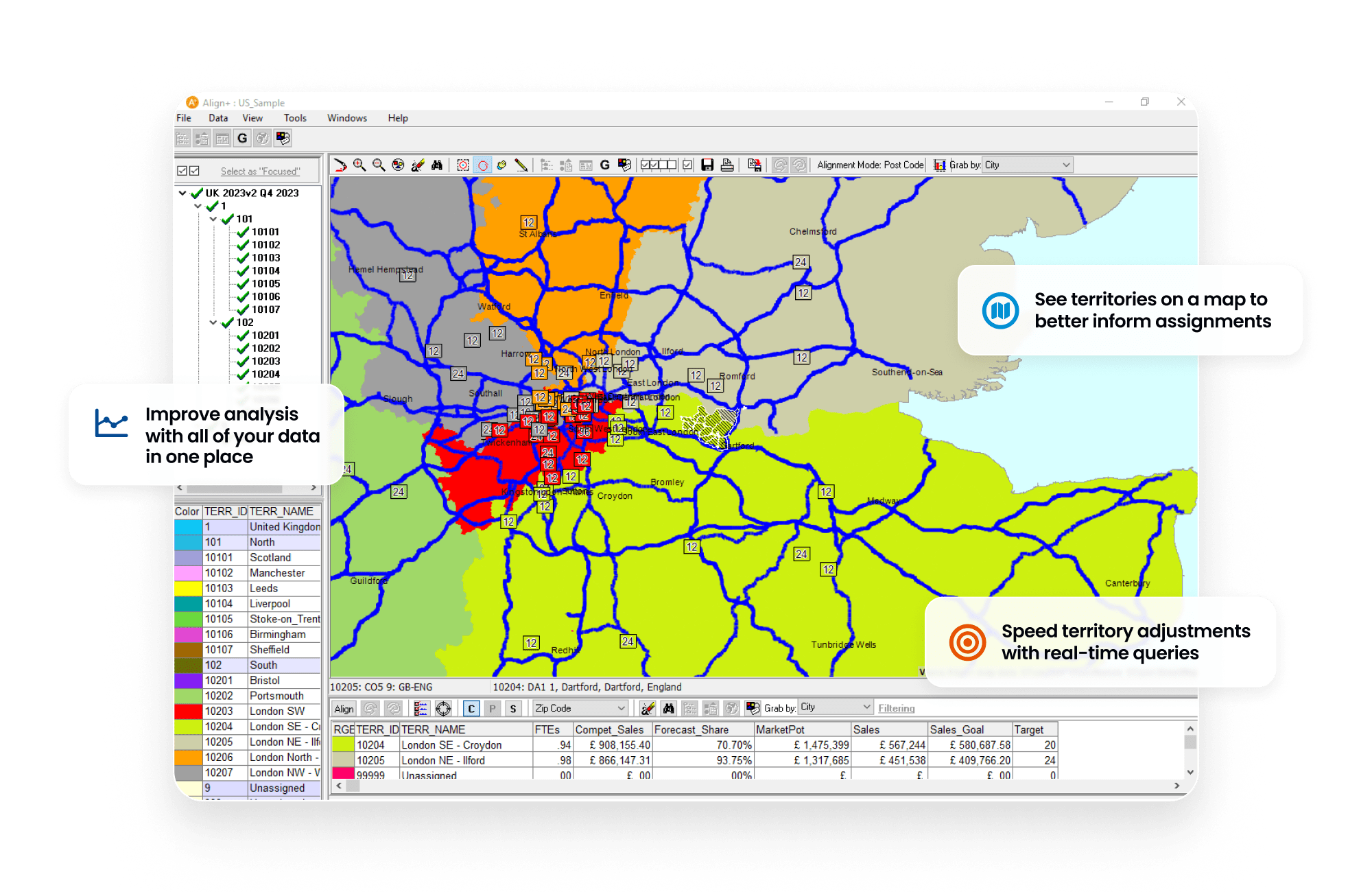Collapse the 102 tree node
Viewport: 1372px width, 892px height.
pyautogui.click(x=213, y=322)
